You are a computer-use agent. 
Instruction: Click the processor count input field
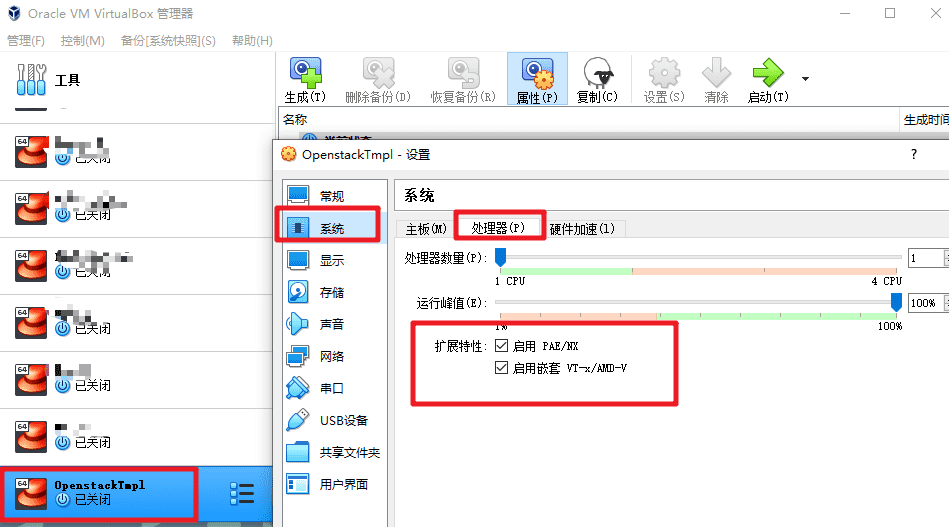point(926,258)
